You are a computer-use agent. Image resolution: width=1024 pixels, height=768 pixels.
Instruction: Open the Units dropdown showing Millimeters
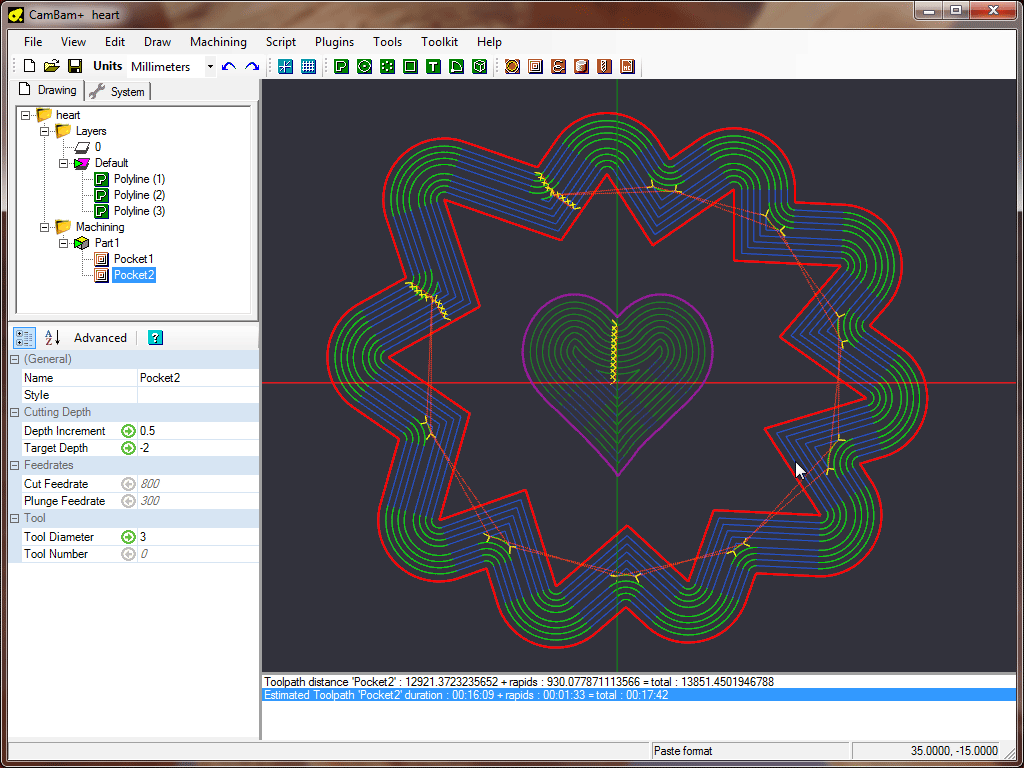(210, 67)
